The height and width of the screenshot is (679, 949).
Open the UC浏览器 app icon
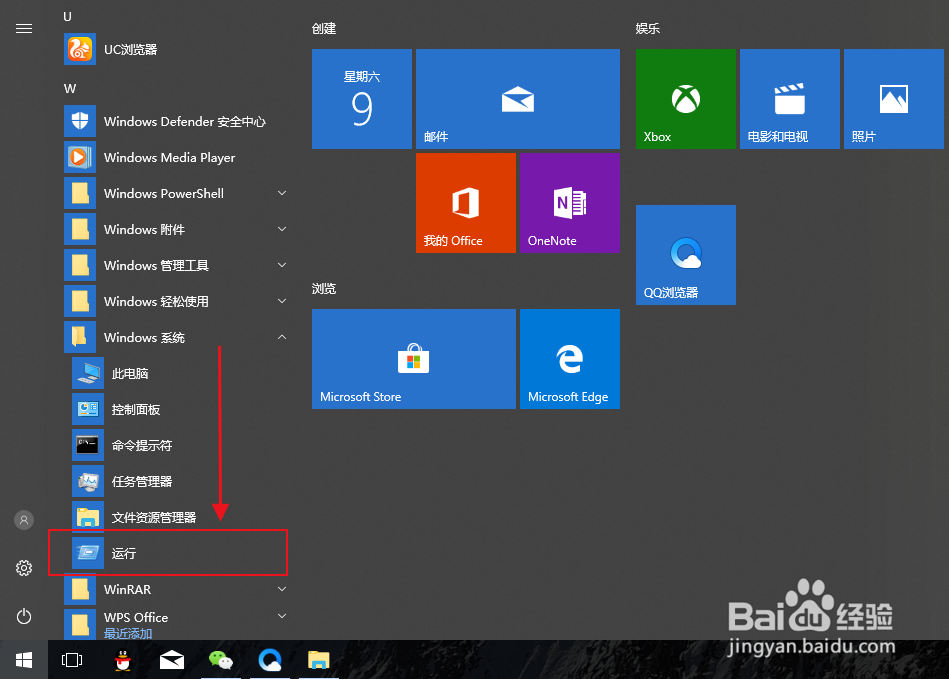pos(80,49)
